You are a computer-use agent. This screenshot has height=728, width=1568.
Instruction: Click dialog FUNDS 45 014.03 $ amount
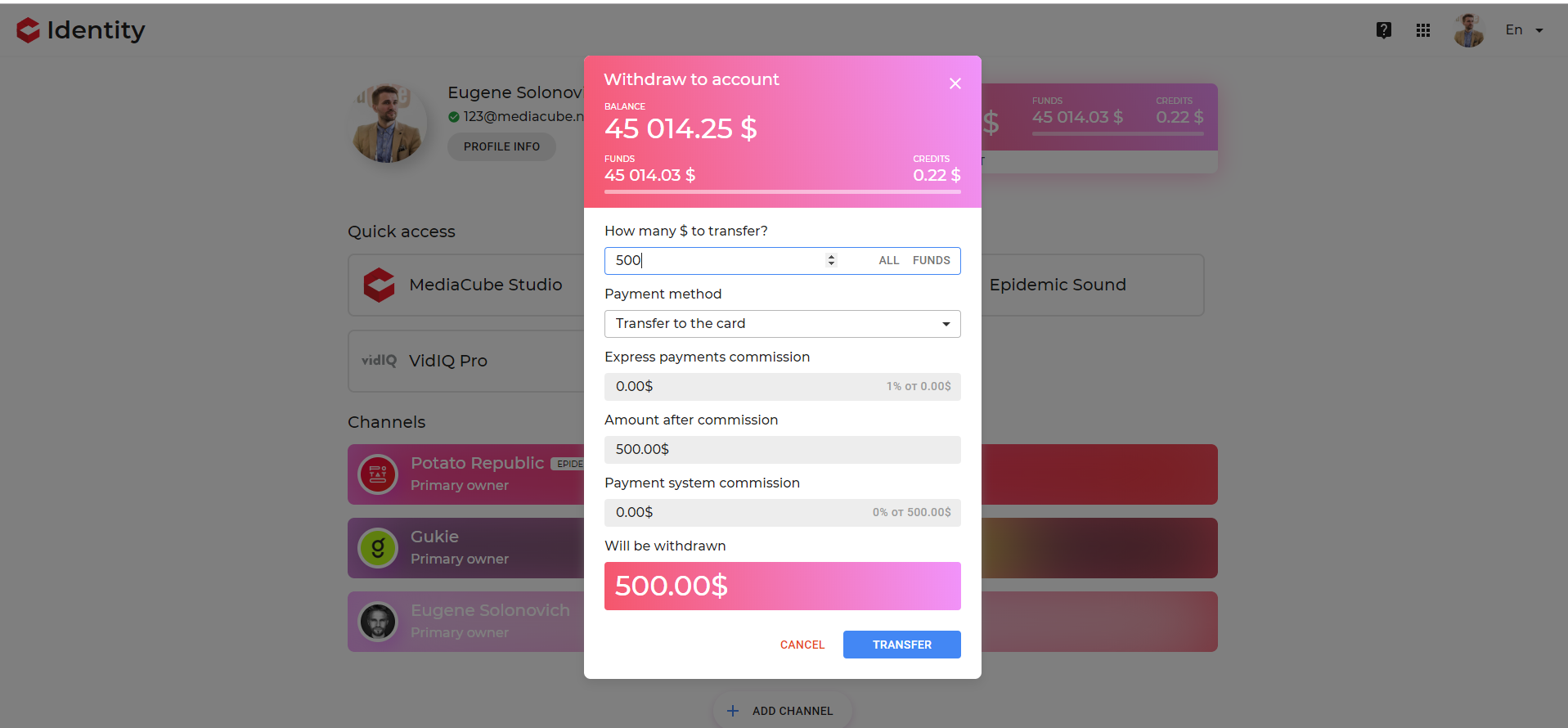coord(649,175)
